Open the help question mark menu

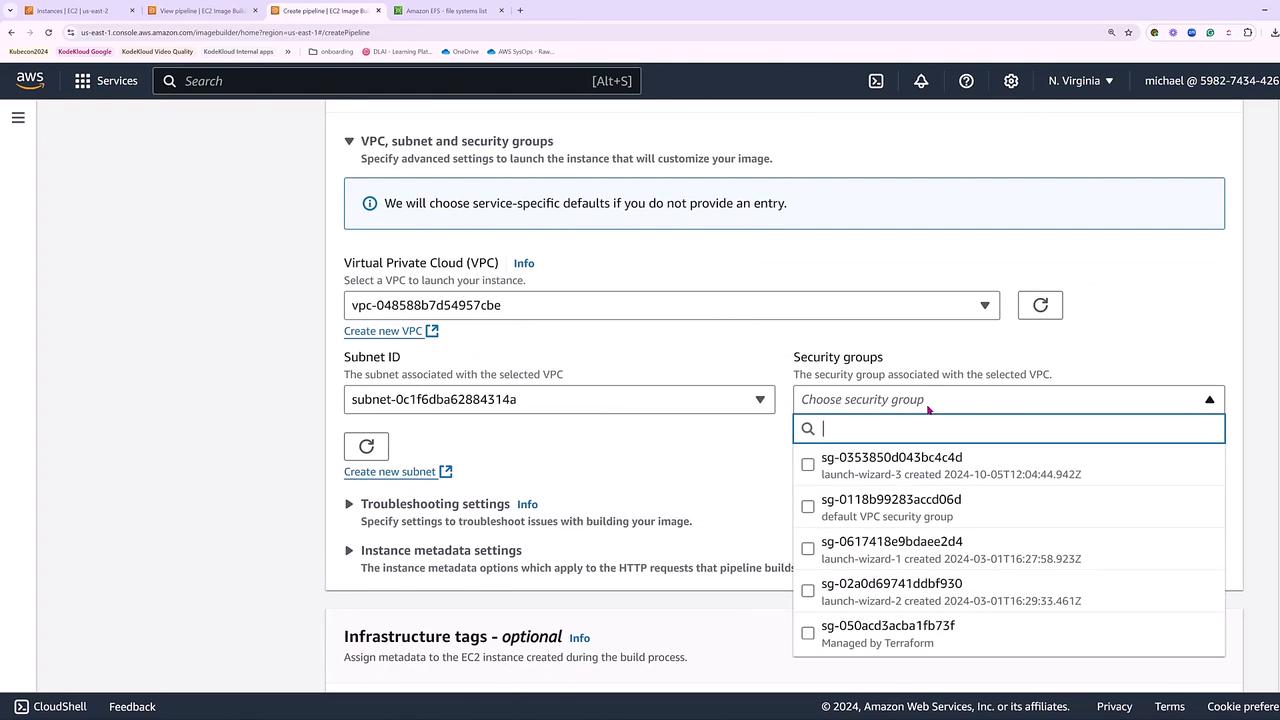click(x=966, y=81)
